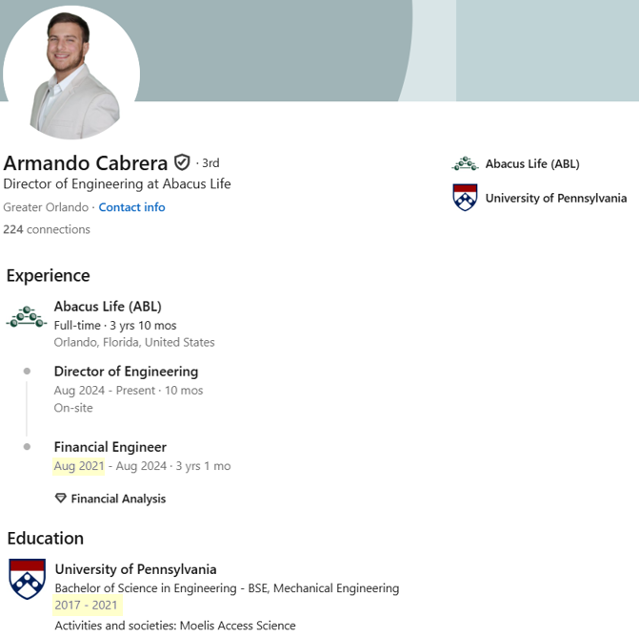
Task: Select the Financial Engineer position
Action: (110, 447)
